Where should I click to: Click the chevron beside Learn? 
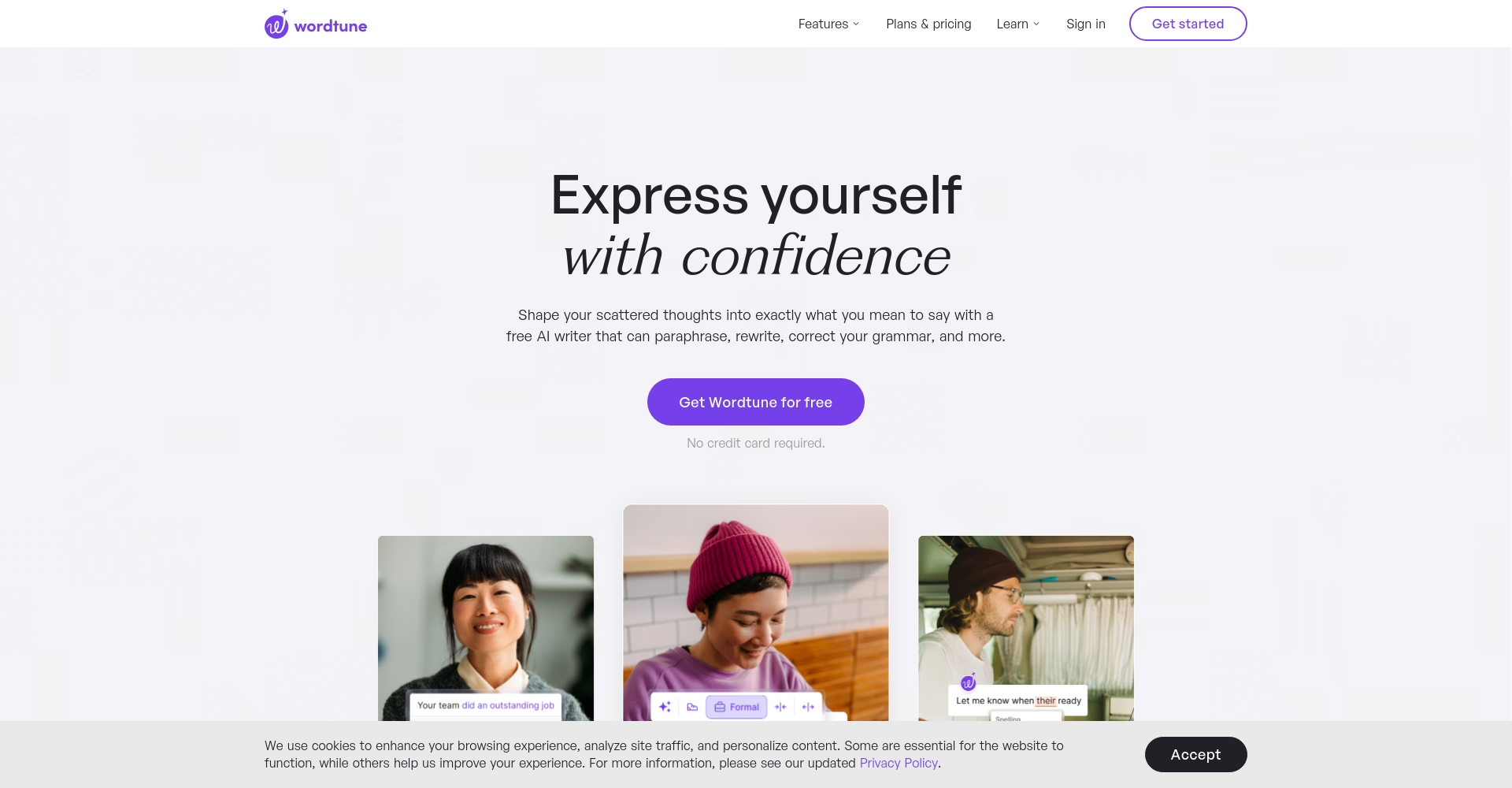pos(1036,24)
